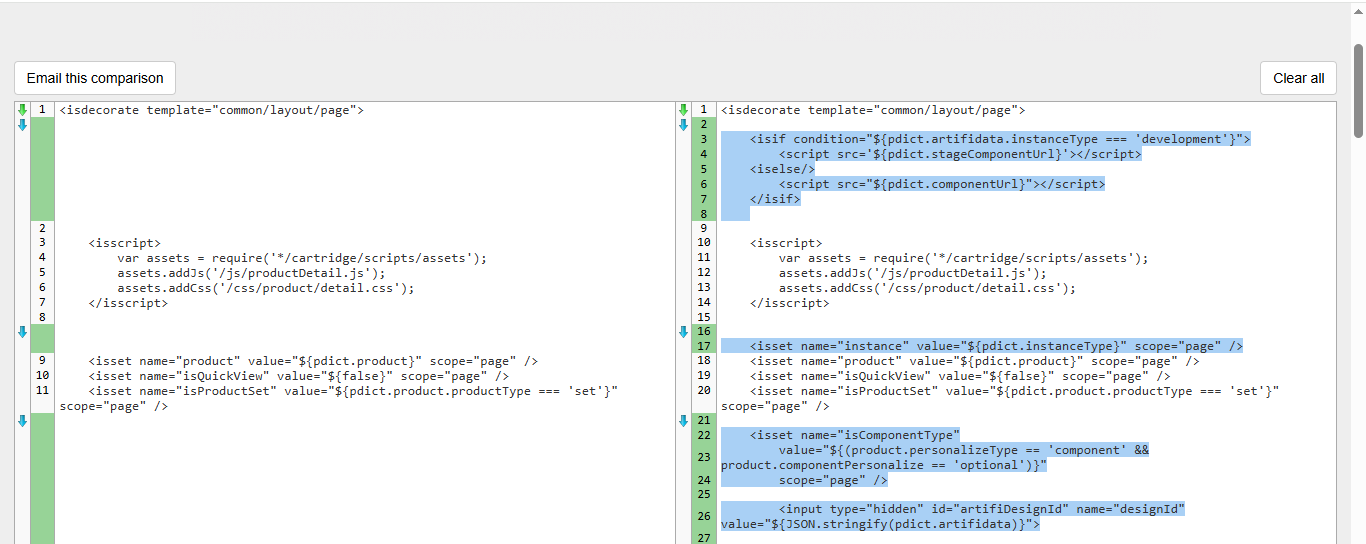Click the green down arrow in right pane
This screenshot has height=544, width=1366.
pyautogui.click(x=684, y=110)
